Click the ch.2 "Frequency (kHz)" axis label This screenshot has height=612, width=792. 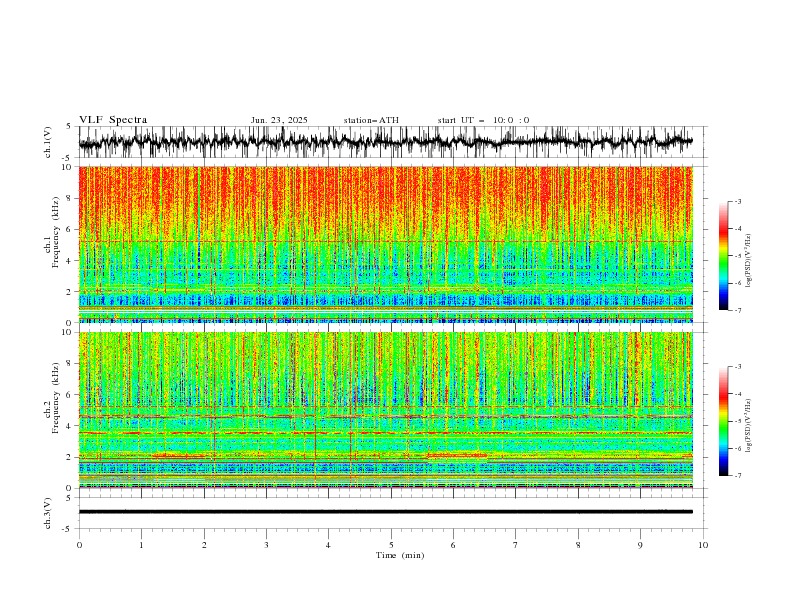(x=56, y=397)
